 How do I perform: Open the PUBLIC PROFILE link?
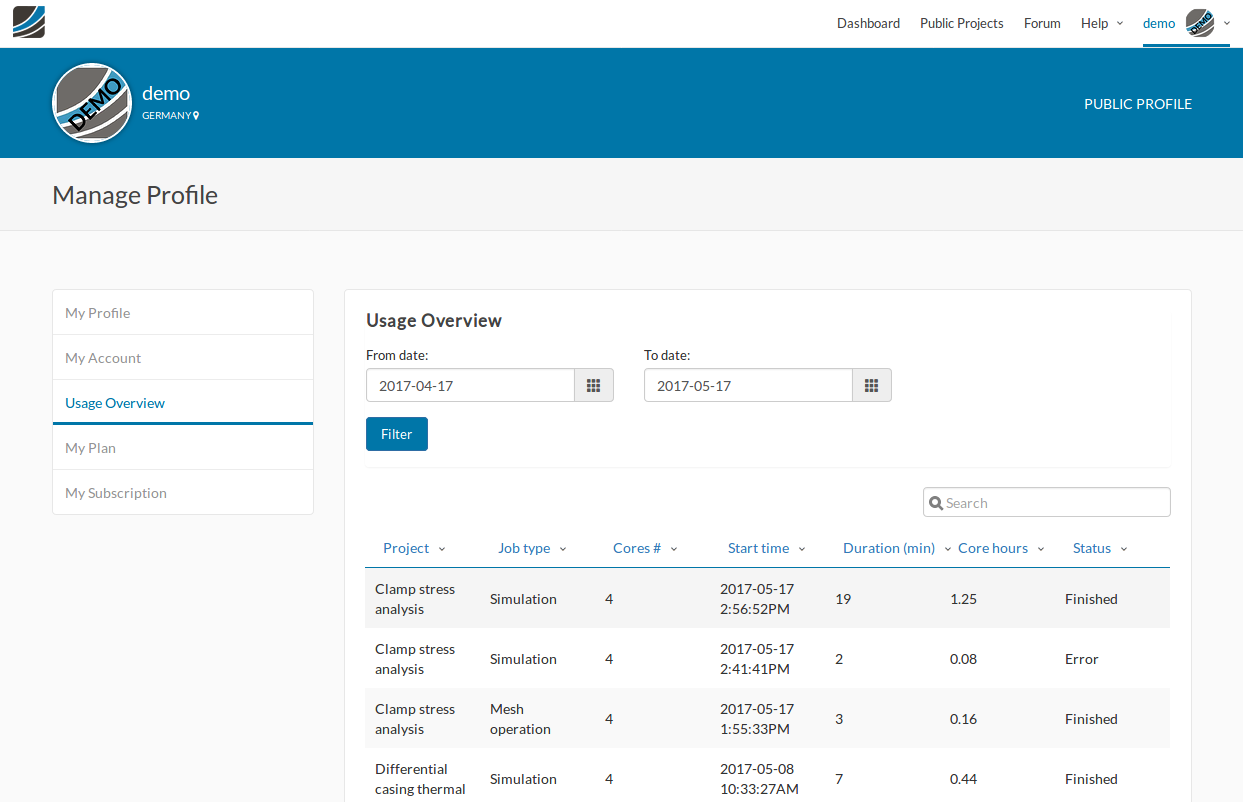[1138, 103]
